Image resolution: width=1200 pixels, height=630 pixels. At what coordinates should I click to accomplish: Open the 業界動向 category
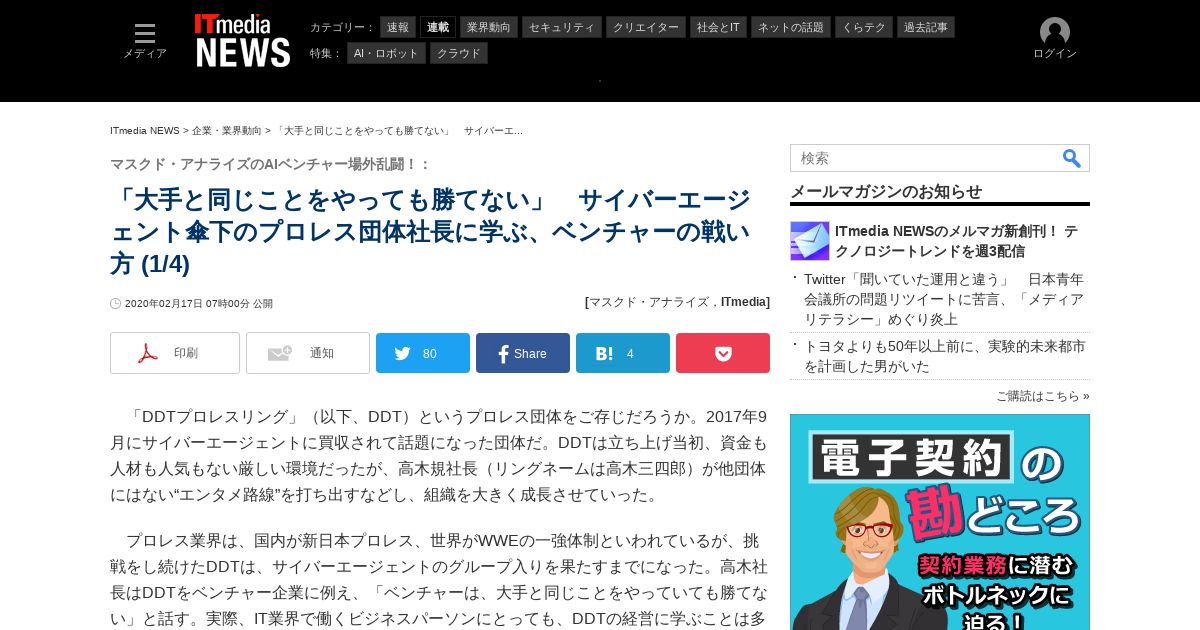pos(489,27)
